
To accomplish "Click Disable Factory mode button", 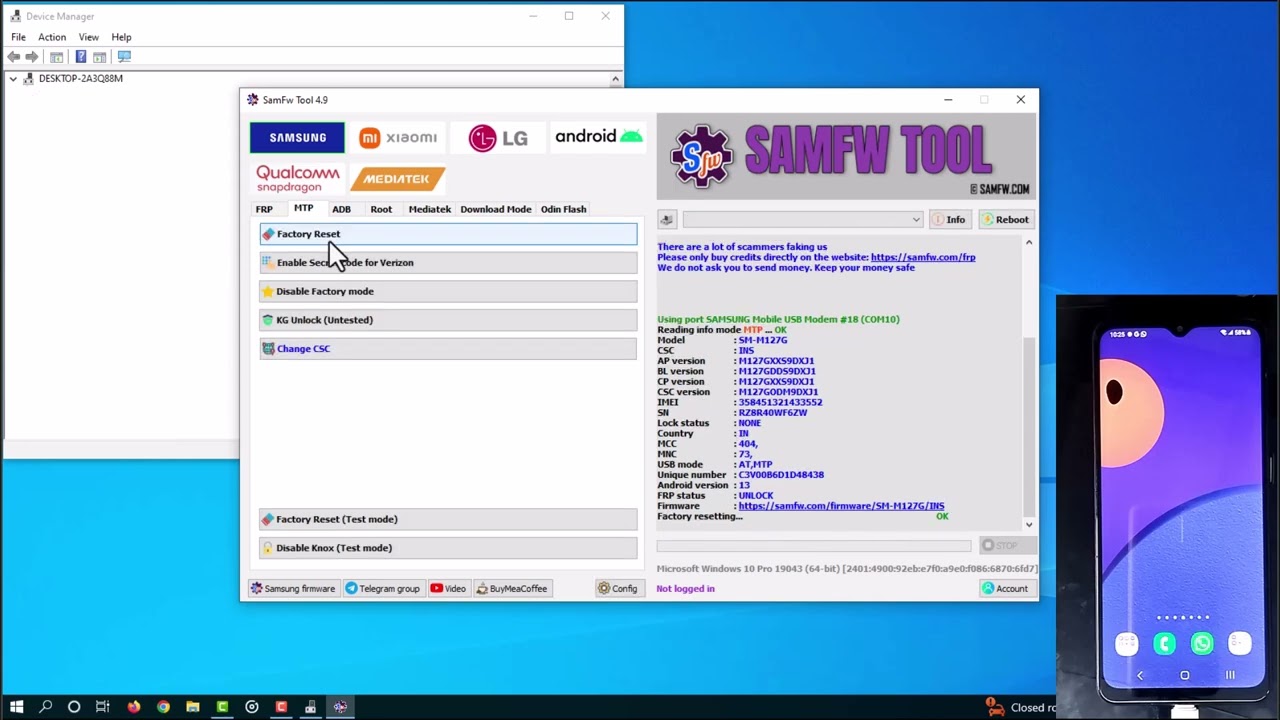I will pos(448,291).
